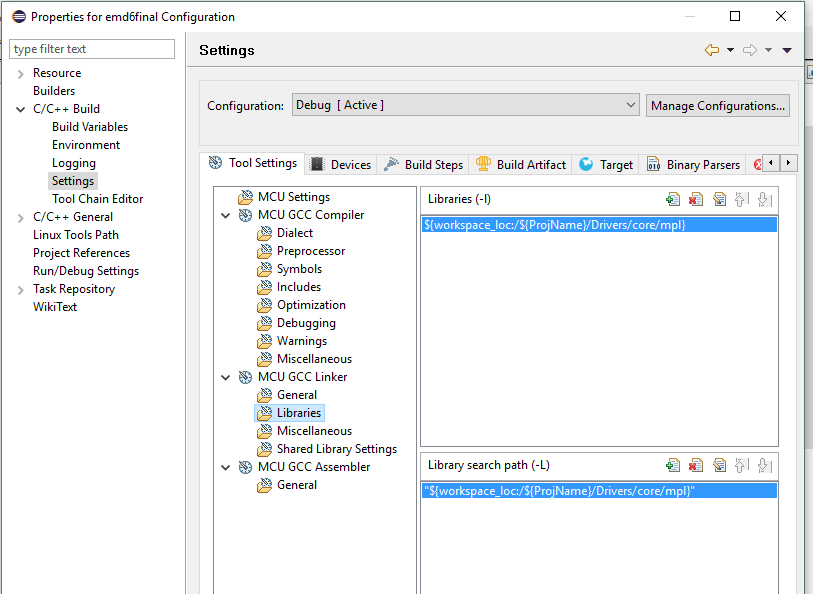Click Add icon in Library search path
Screen dimensions: 813x594
coord(673,465)
